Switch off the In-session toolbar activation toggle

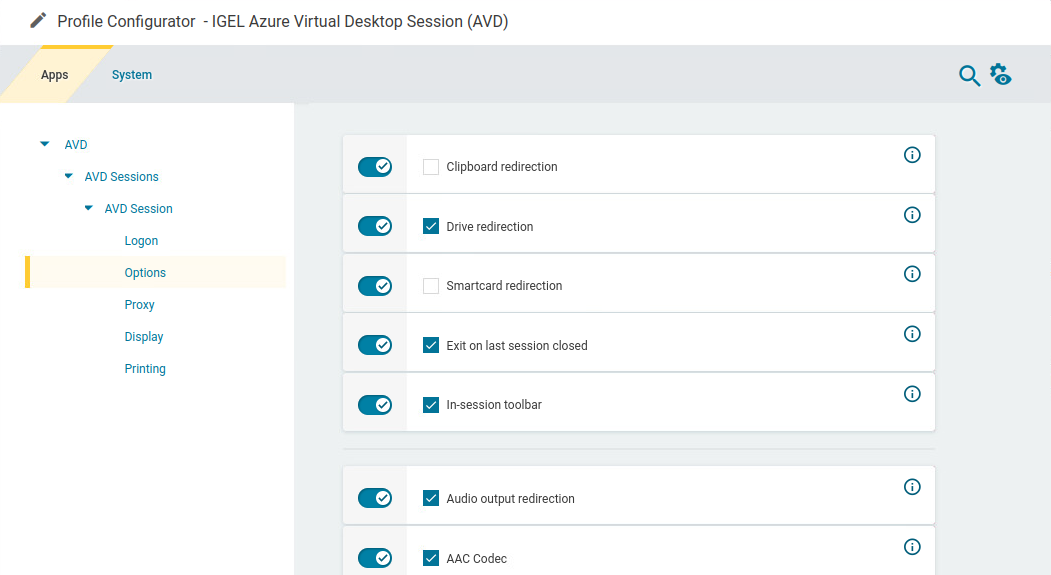click(x=375, y=405)
